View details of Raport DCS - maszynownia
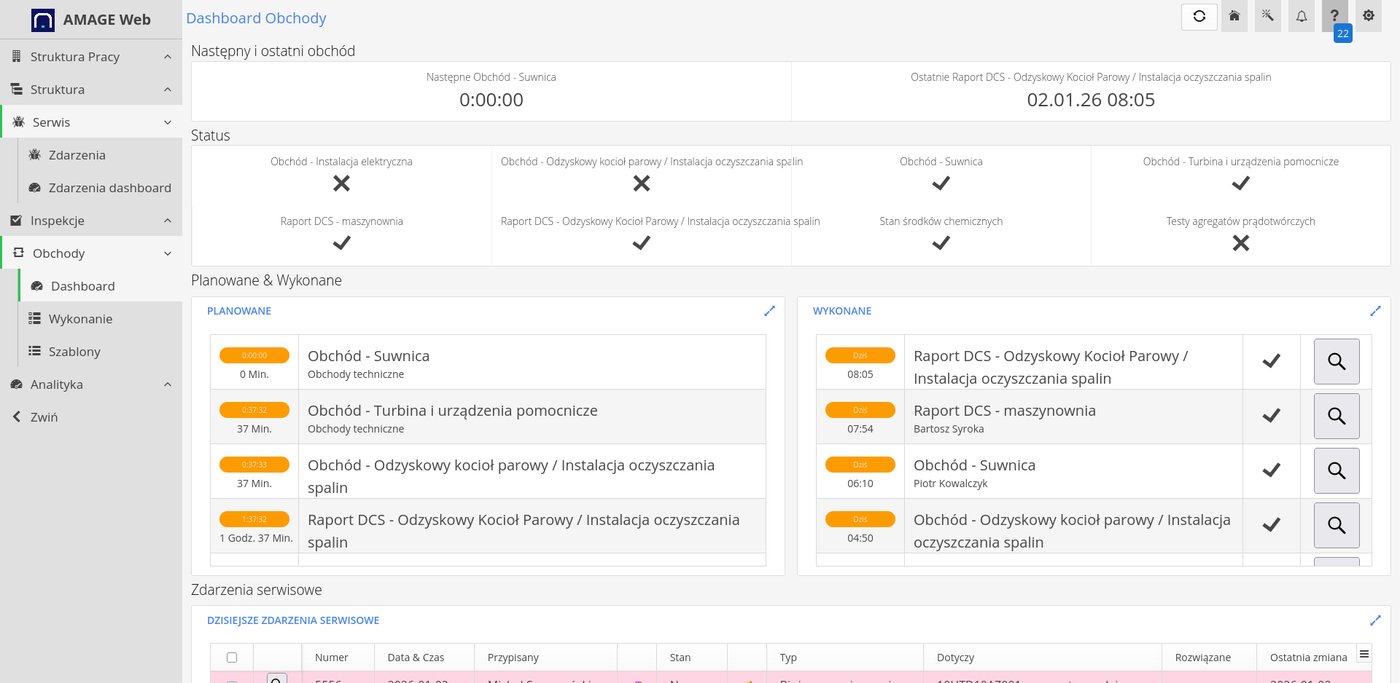Viewport: 1400px width, 683px height. 1336,416
